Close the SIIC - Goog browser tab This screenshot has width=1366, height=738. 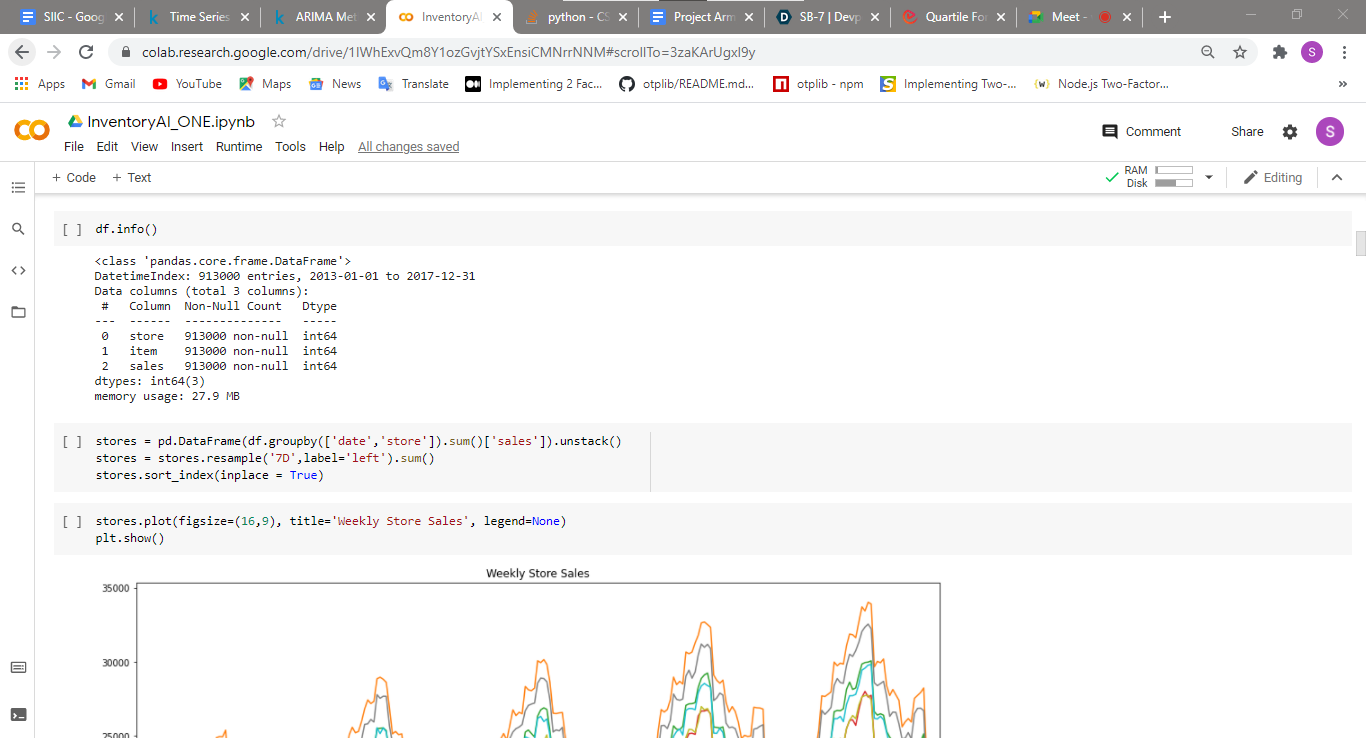click(119, 17)
